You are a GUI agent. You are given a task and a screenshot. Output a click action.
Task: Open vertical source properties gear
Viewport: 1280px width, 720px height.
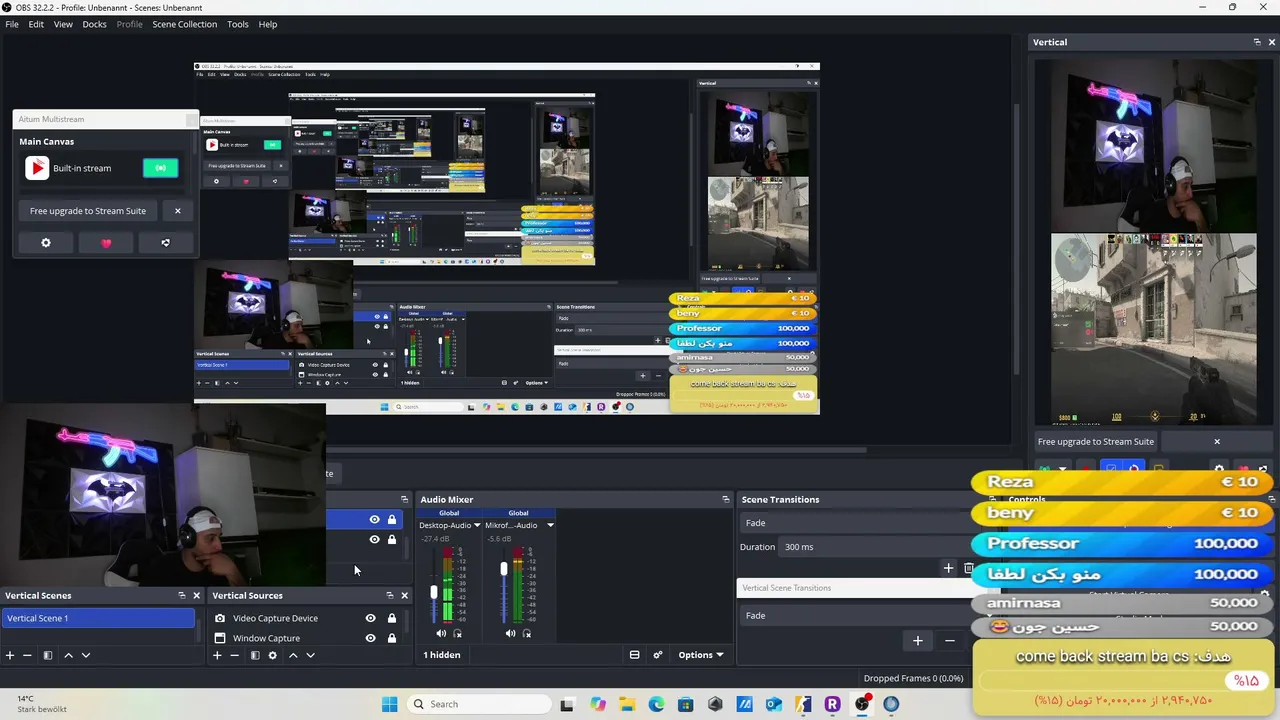[272, 655]
